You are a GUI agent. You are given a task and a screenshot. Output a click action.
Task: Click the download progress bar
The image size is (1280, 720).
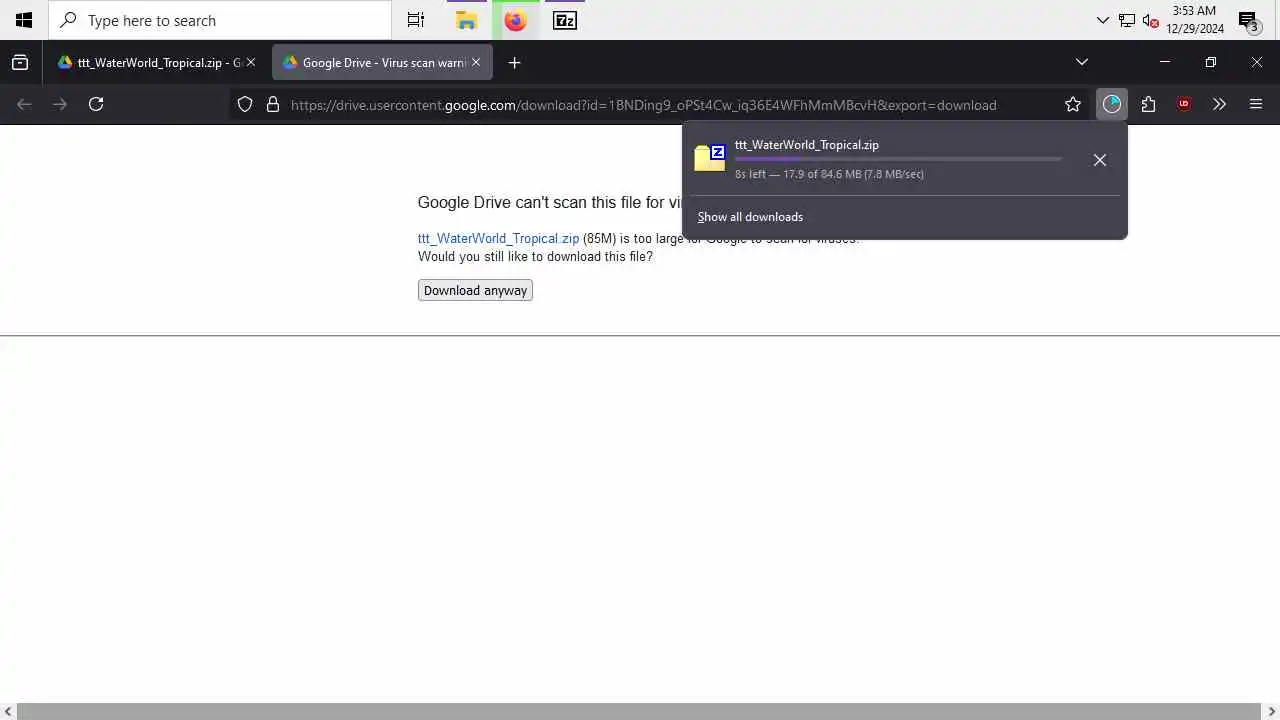(x=898, y=159)
